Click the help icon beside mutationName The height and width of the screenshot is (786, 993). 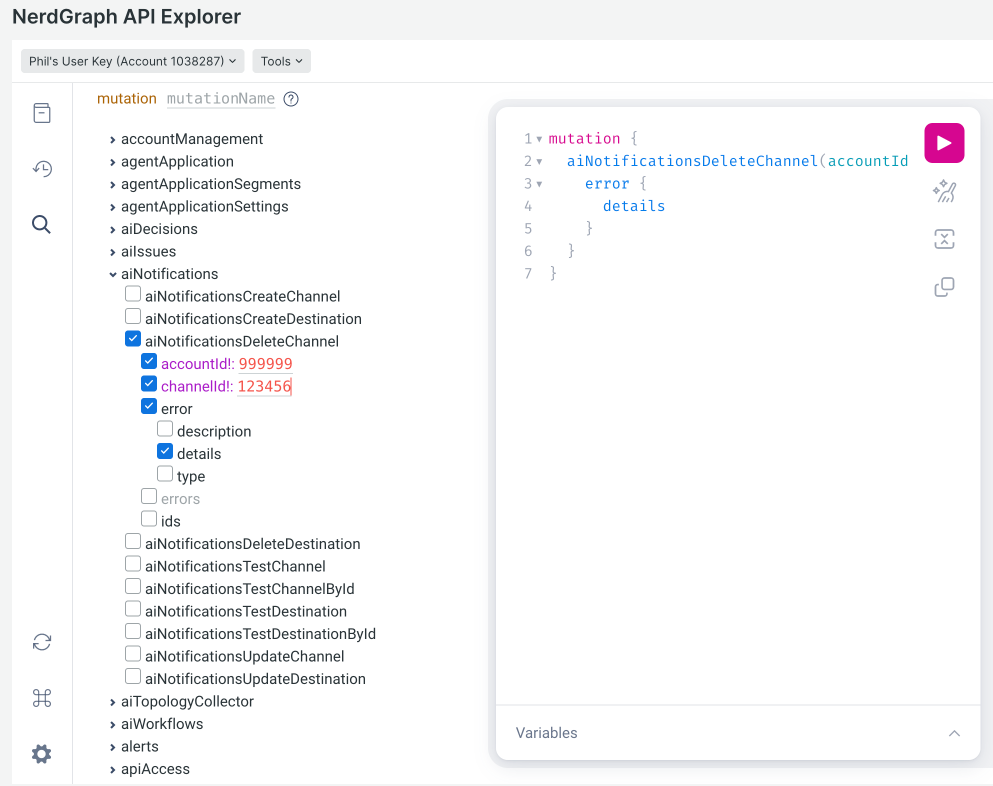tap(291, 99)
